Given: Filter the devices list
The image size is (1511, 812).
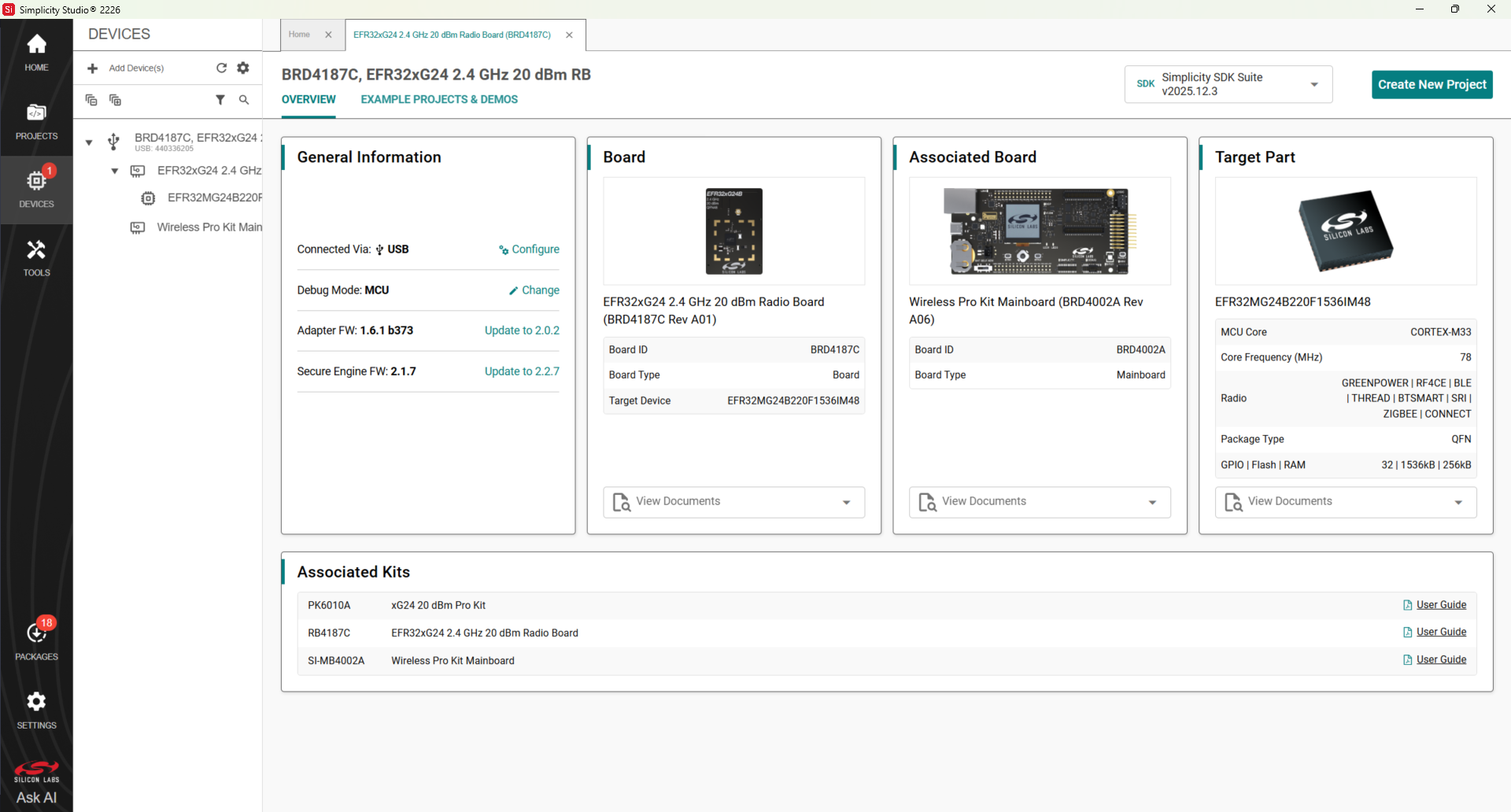Looking at the screenshot, I should point(220,100).
